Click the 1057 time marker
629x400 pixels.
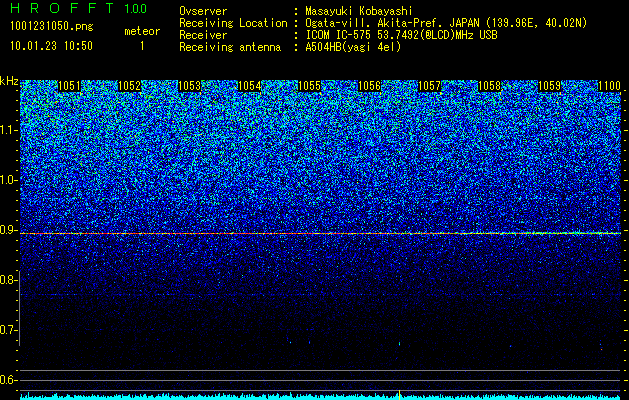[430, 86]
